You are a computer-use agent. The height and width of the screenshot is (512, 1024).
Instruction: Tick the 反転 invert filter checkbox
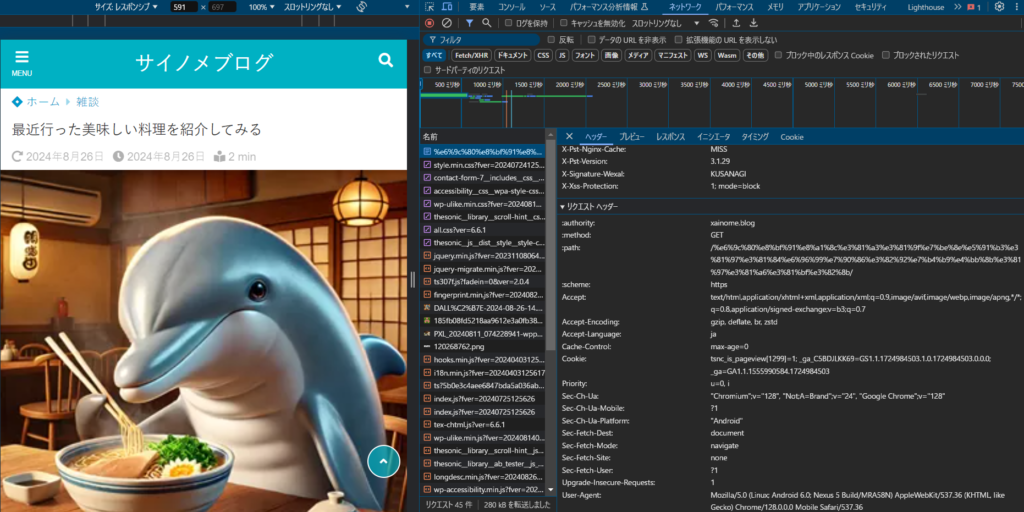551,40
